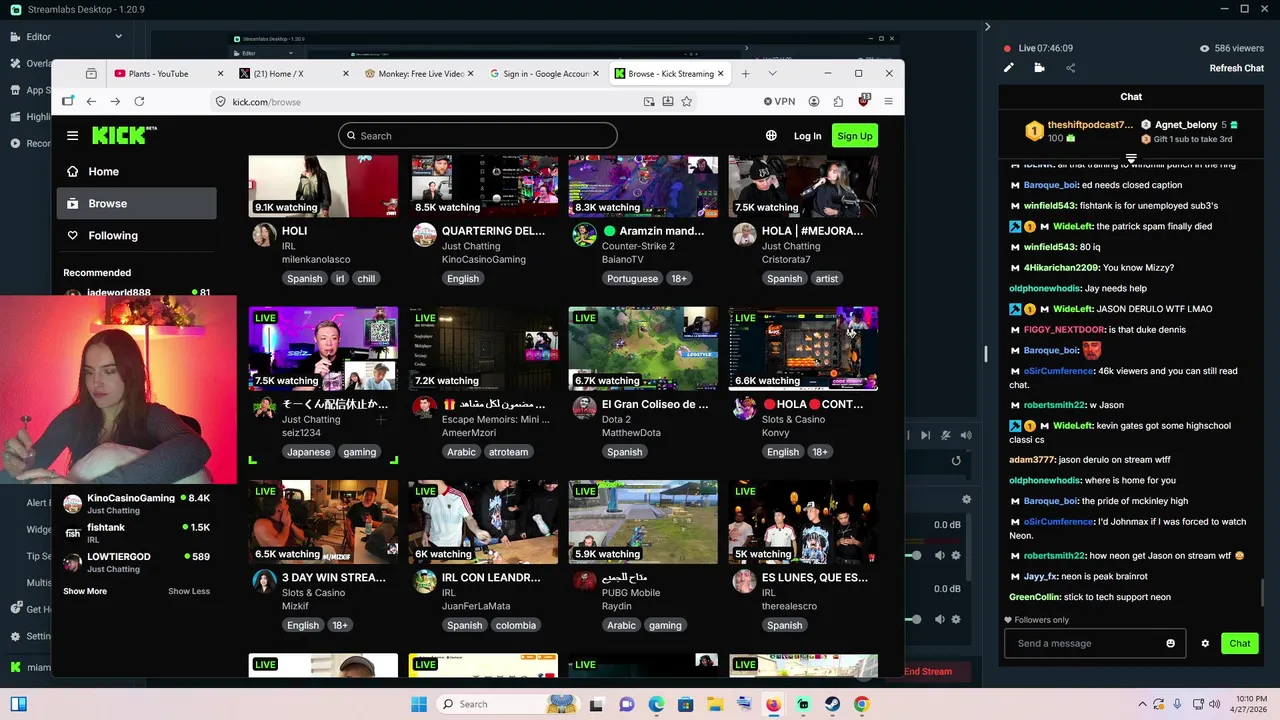Expand the leaderboard handle below gifters

tap(1131, 159)
